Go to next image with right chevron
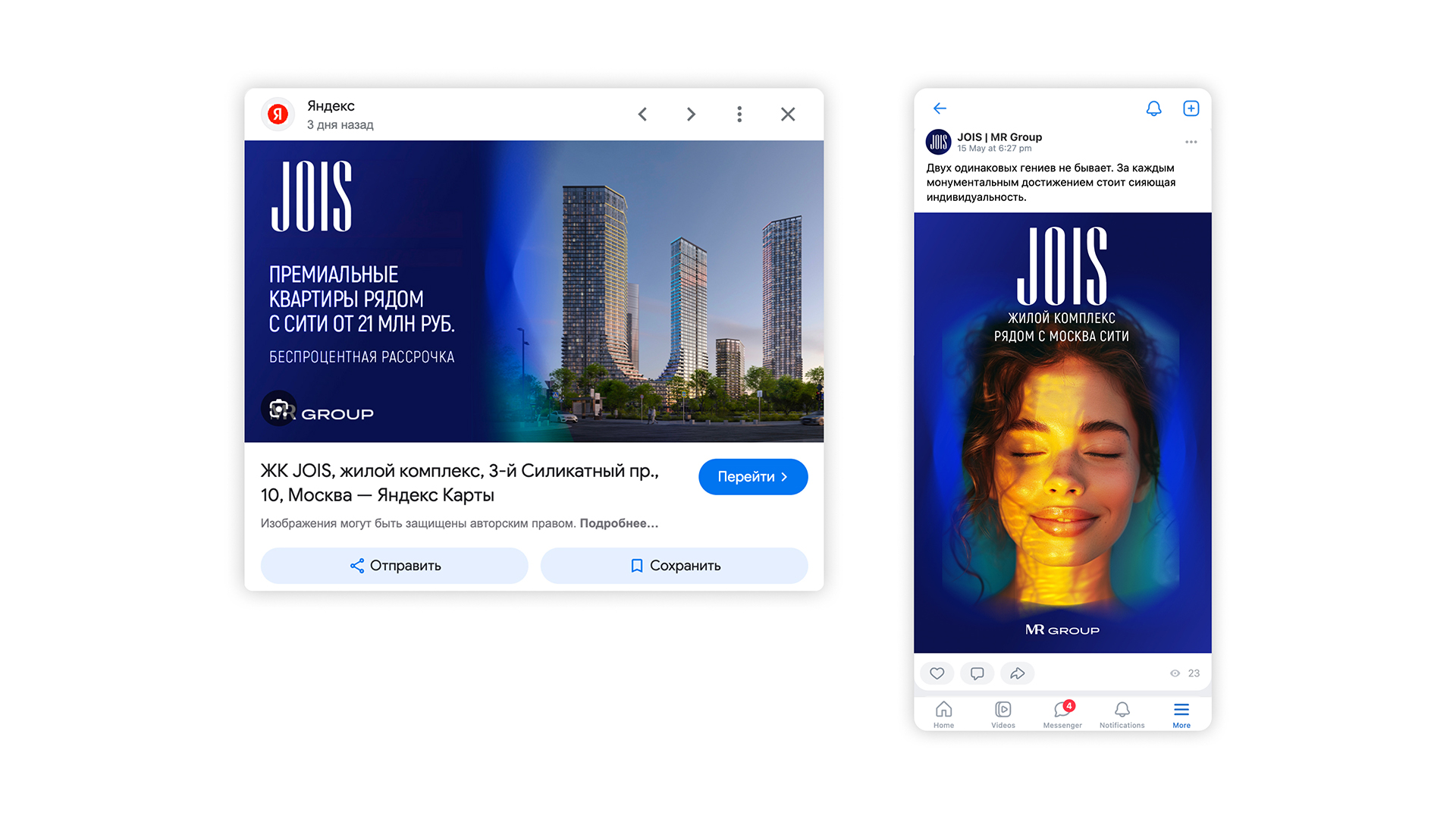This screenshot has width=1456, height=819. click(x=691, y=115)
